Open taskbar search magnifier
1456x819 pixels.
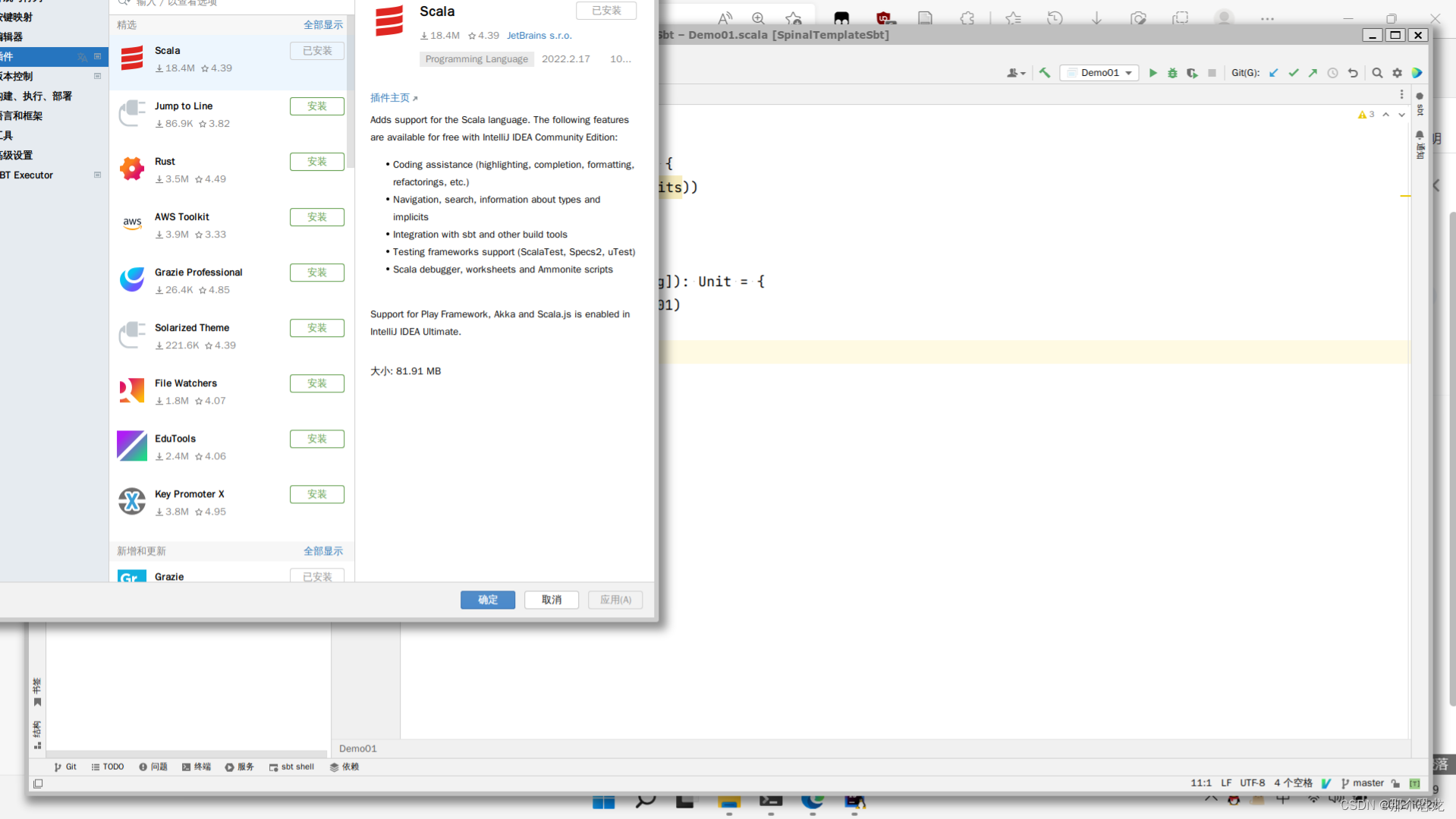[x=646, y=801]
